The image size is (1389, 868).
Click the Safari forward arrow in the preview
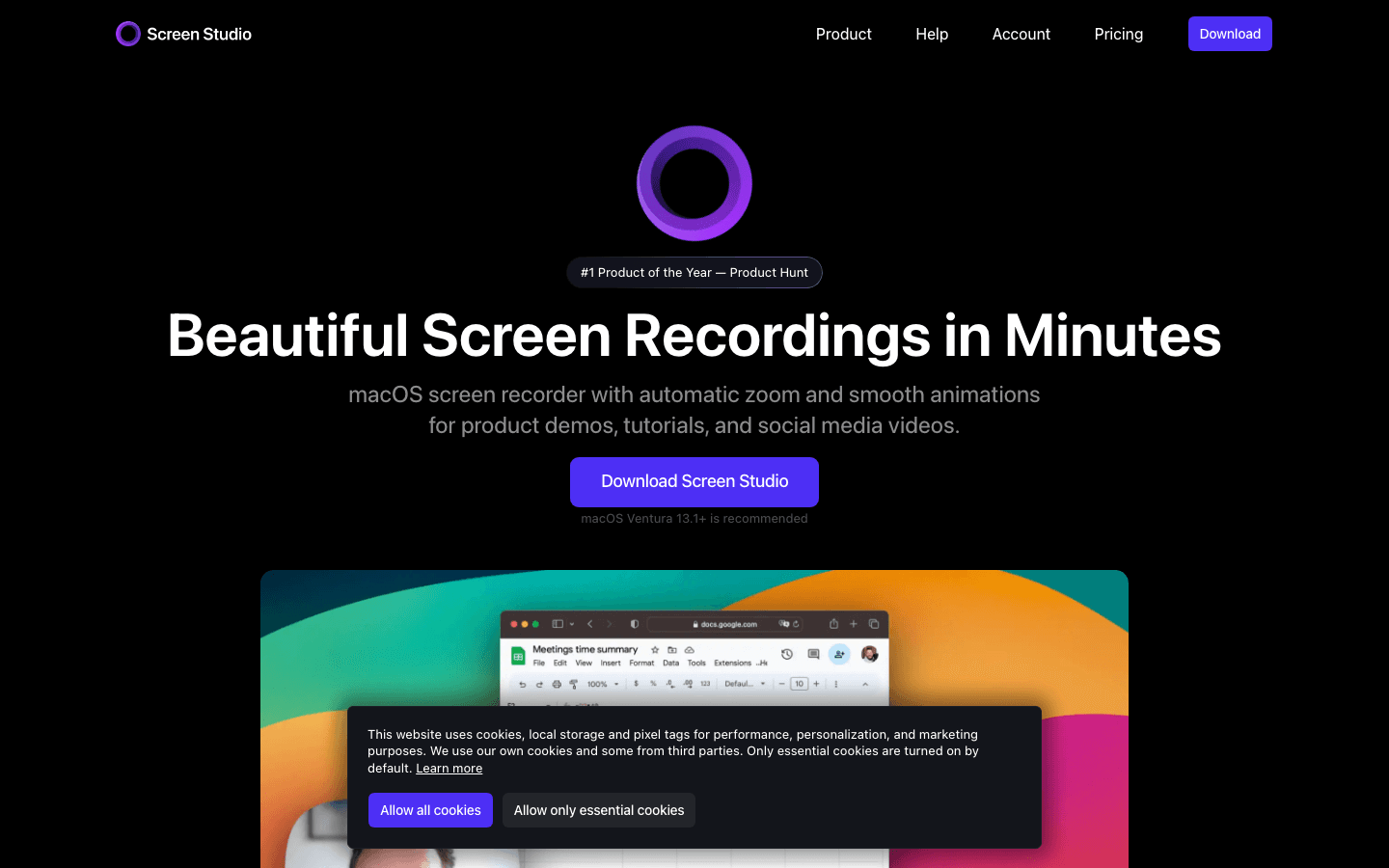(x=609, y=624)
